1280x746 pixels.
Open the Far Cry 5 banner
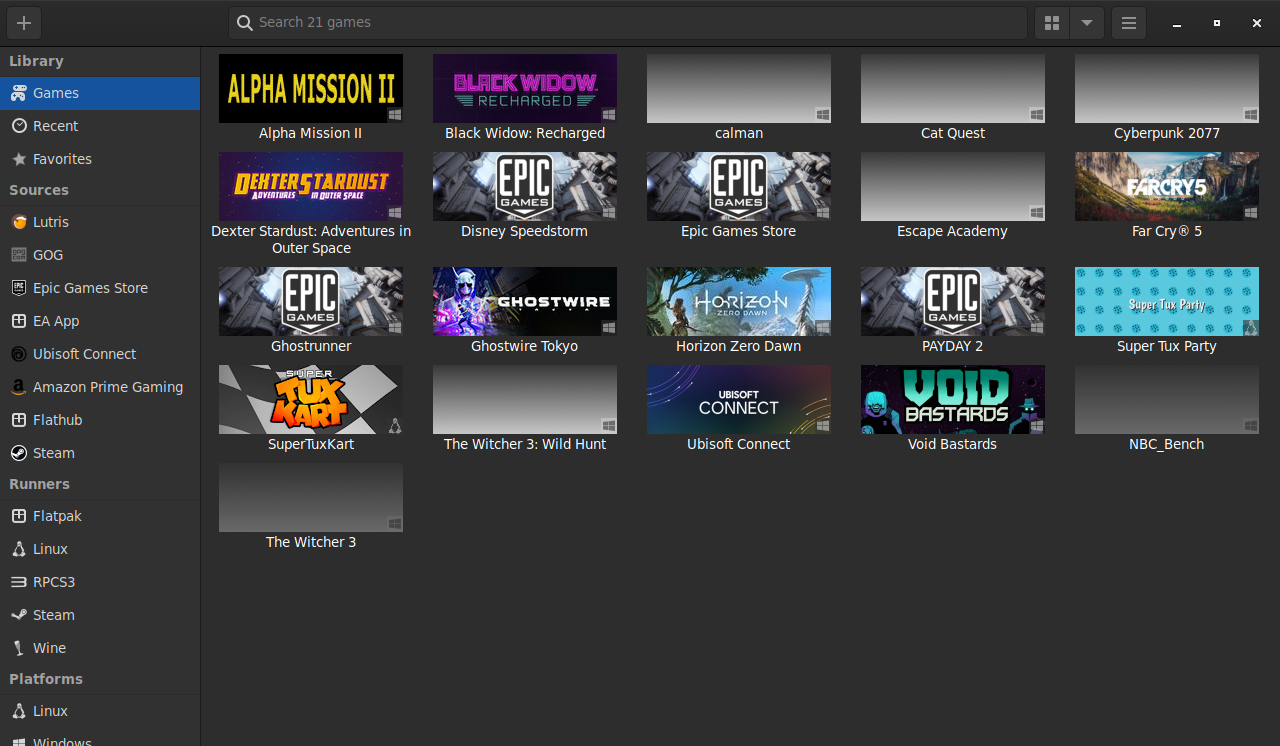click(x=1167, y=186)
